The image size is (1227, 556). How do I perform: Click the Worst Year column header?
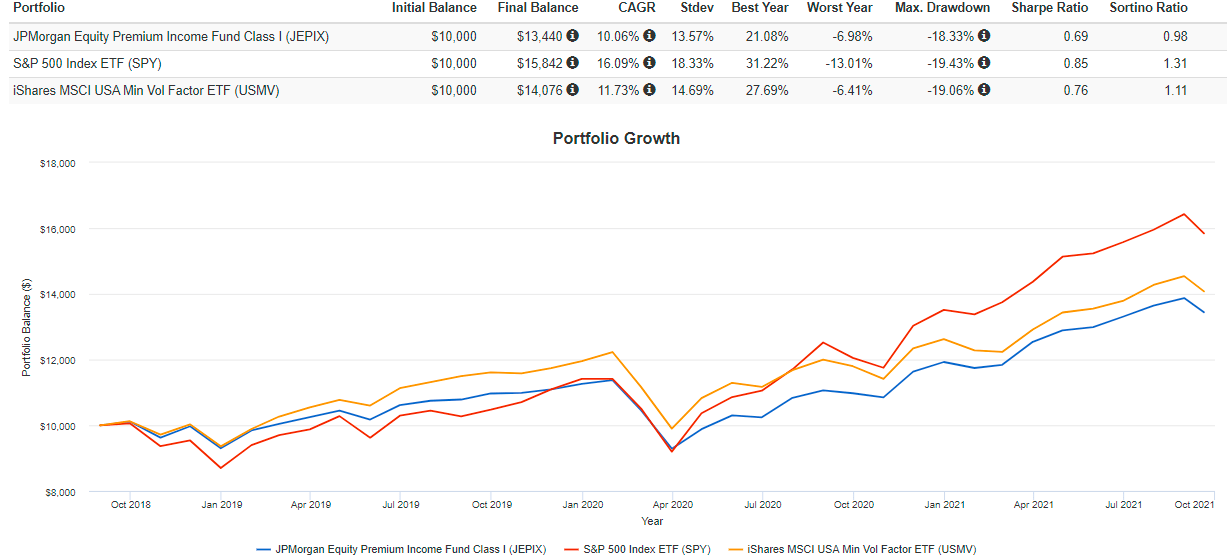point(839,8)
